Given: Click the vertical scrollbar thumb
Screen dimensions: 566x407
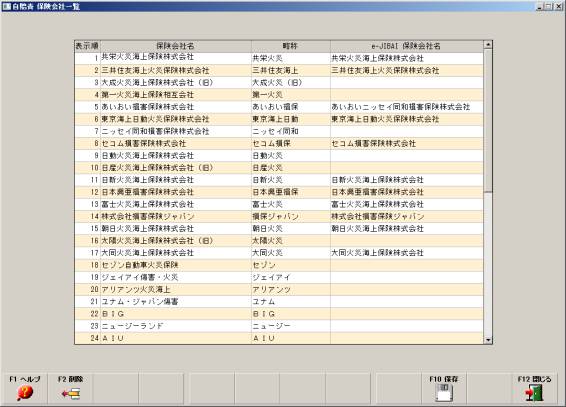Looking at the screenshot, I should pos(488,120).
